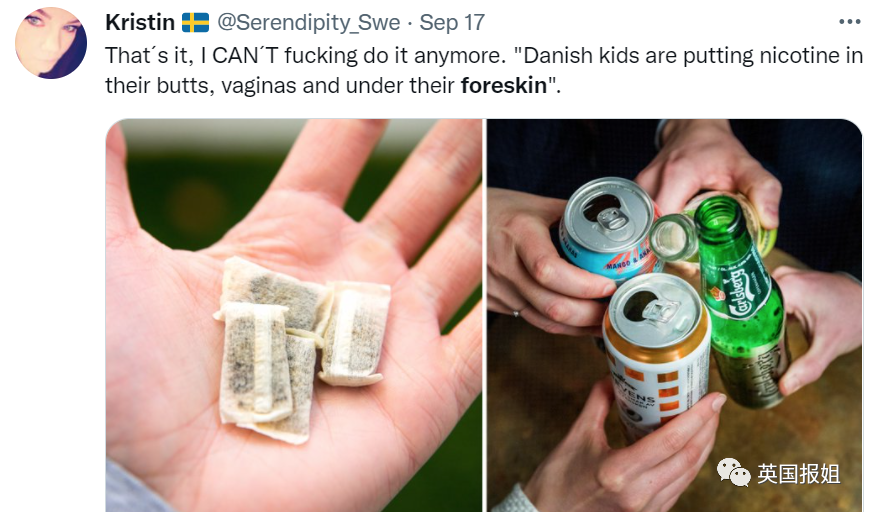Click the 英国报姐 watermark text
Screen dimensions: 869x512
[x=799, y=474]
